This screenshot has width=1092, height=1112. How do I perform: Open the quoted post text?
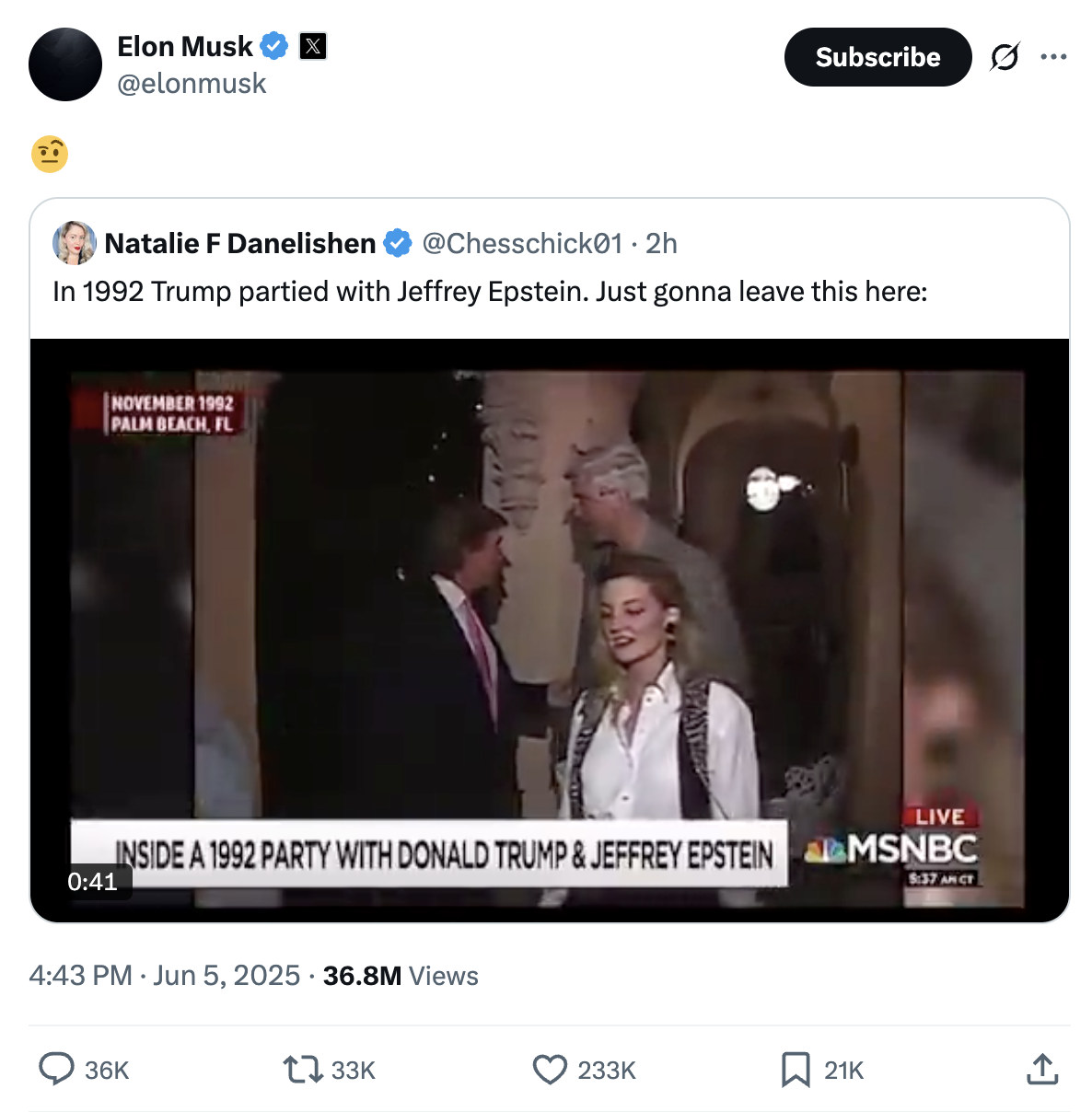pyautogui.click(x=490, y=291)
